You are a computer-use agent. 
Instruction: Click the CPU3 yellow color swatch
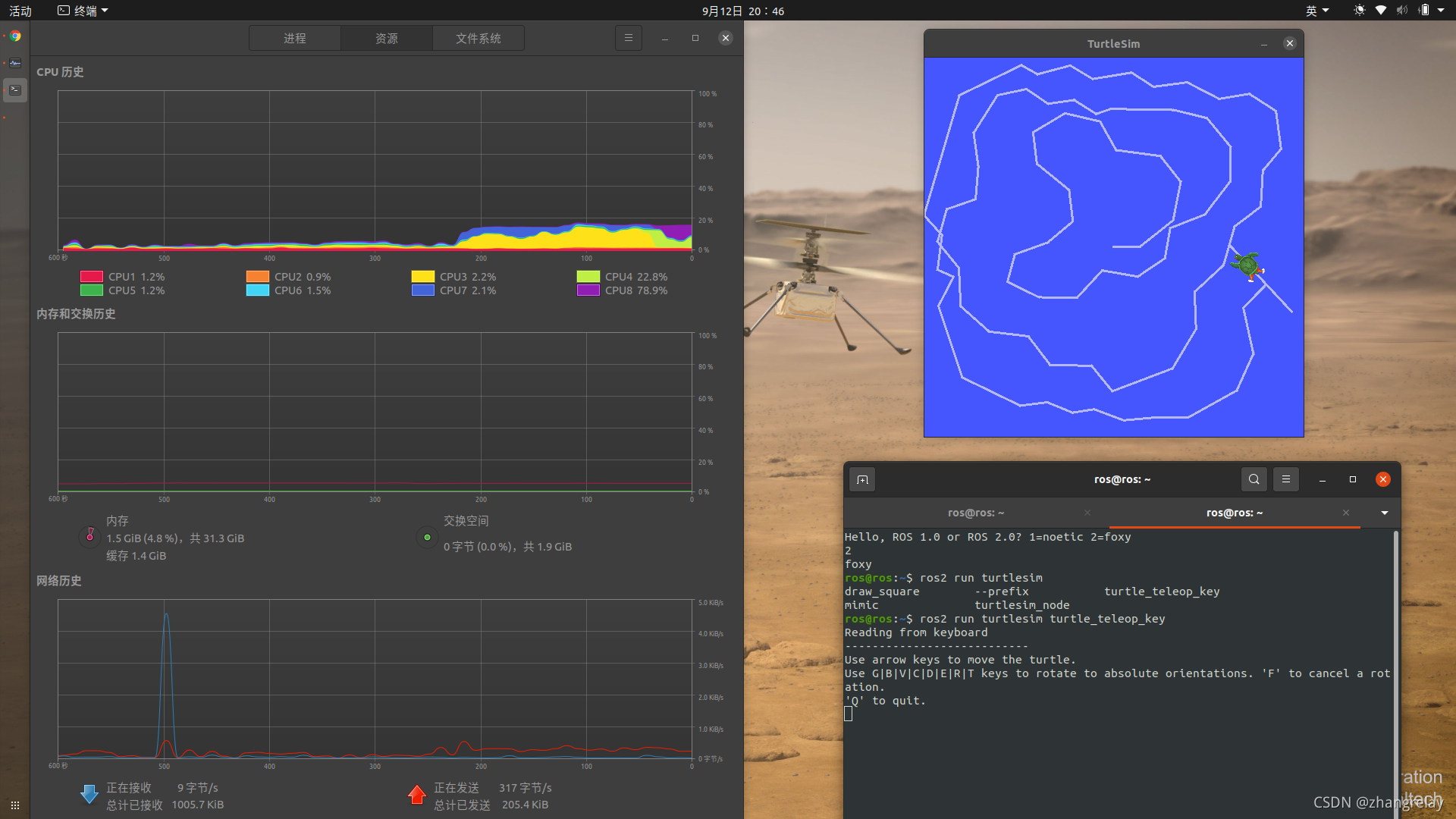422,277
